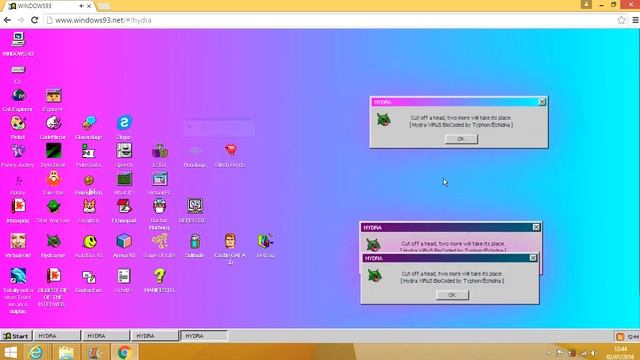
Task: Launch the Virtual Girl face icon
Action: click(x=18, y=241)
